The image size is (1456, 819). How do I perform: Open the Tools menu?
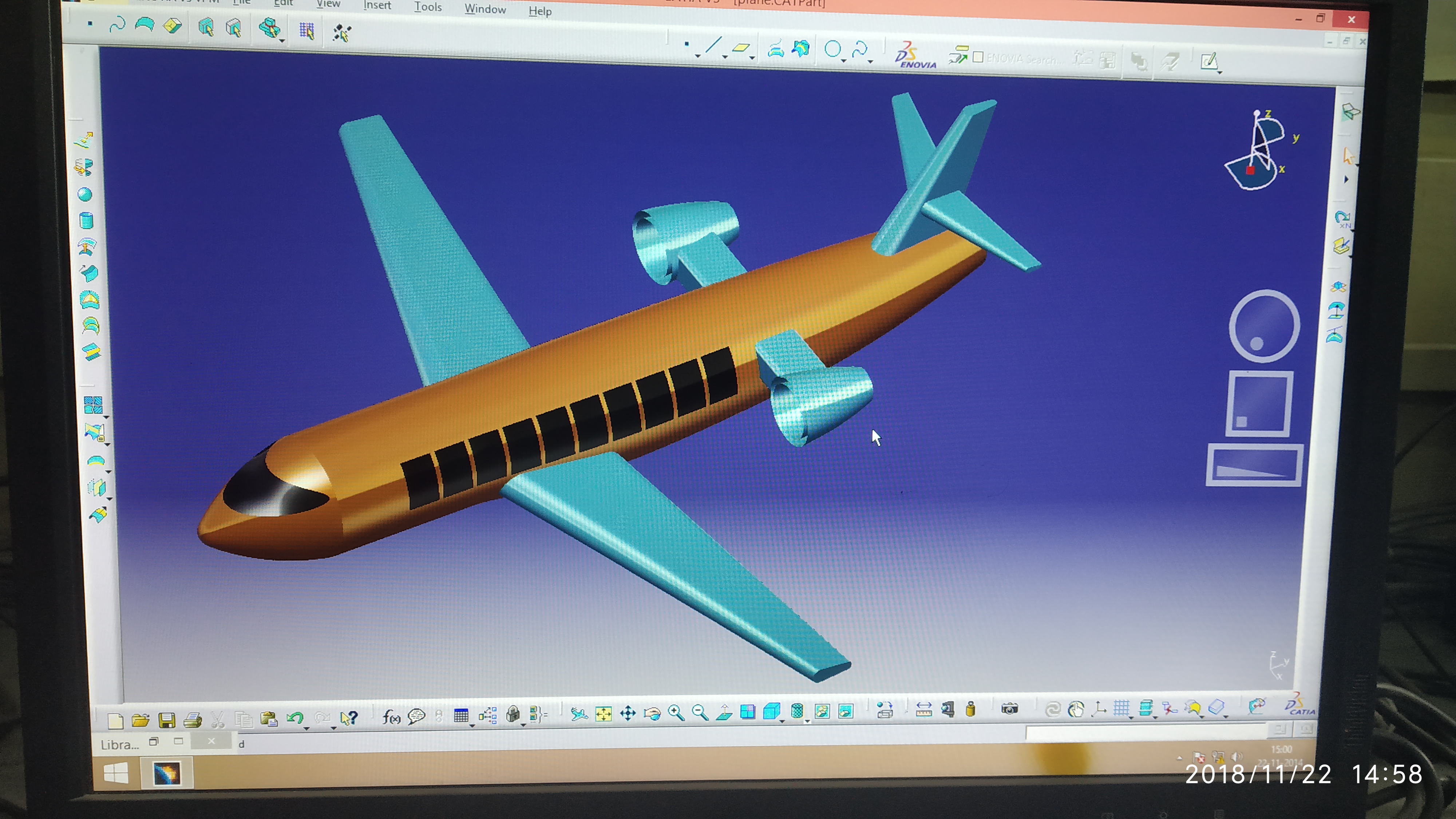click(x=428, y=7)
